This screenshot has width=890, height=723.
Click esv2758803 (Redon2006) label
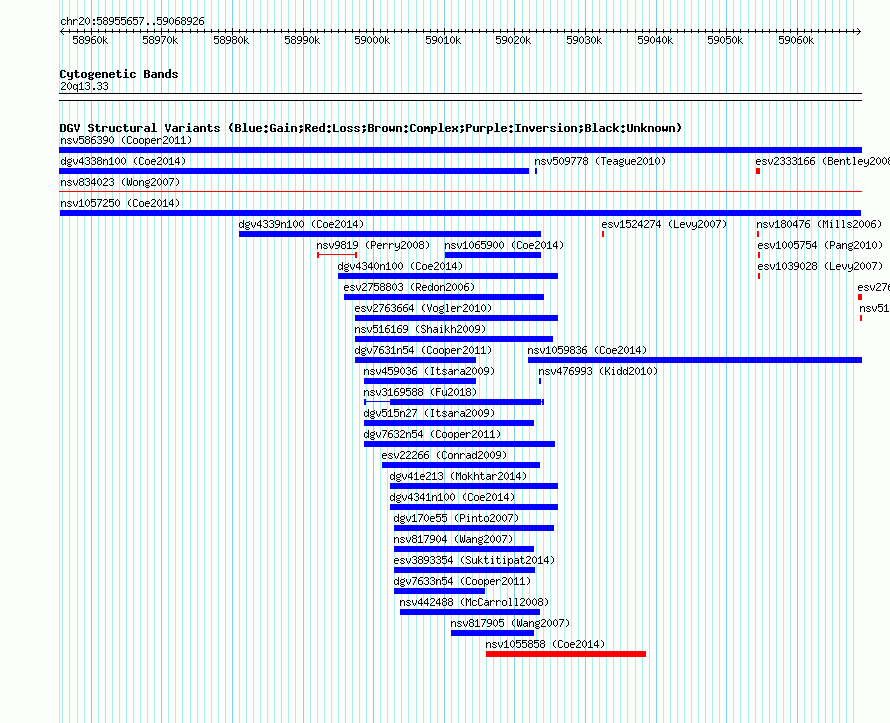pyautogui.click(x=409, y=287)
